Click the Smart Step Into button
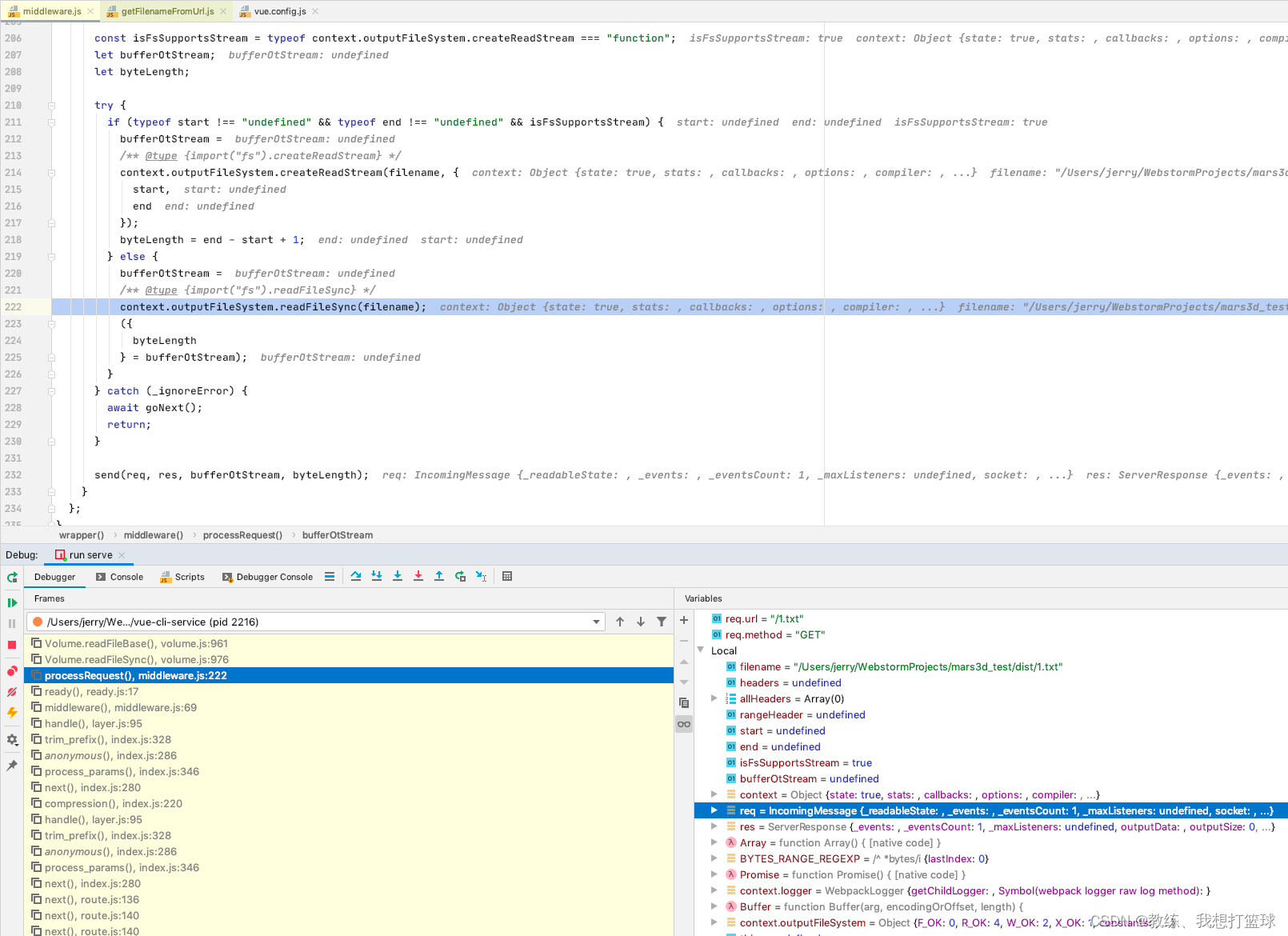The height and width of the screenshot is (936, 1288). click(x=377, y=576)
